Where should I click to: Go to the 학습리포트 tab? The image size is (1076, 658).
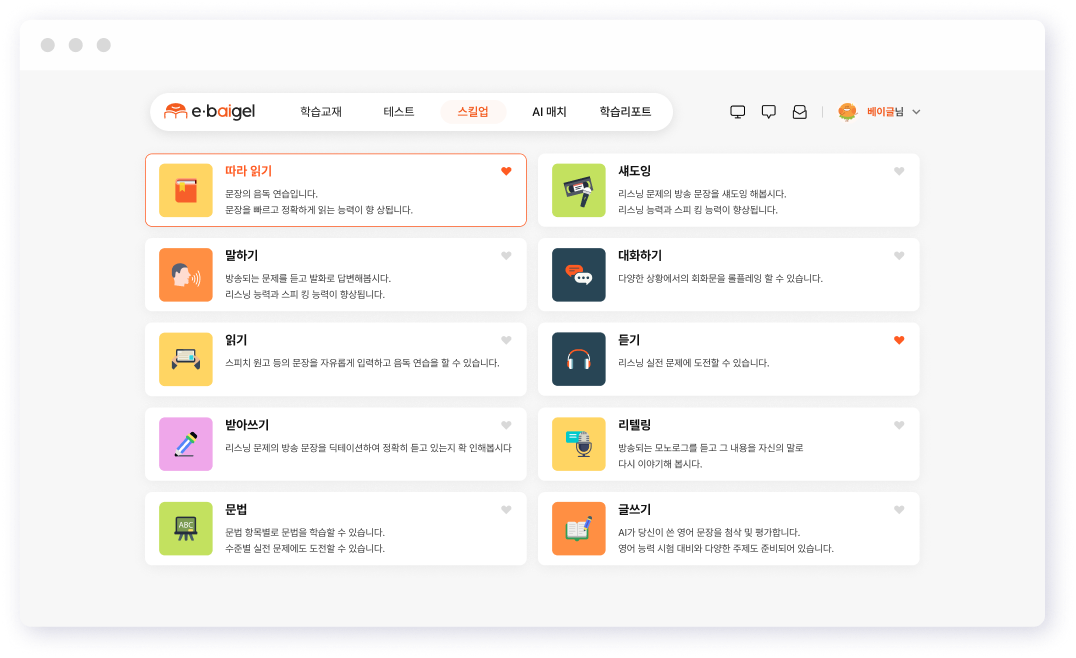625,112
